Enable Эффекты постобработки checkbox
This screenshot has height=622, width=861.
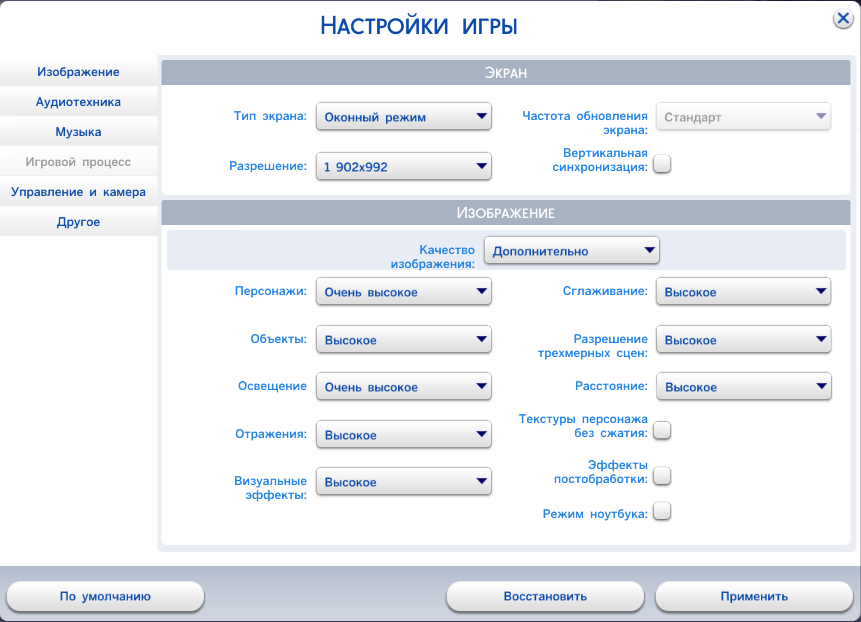662,475
